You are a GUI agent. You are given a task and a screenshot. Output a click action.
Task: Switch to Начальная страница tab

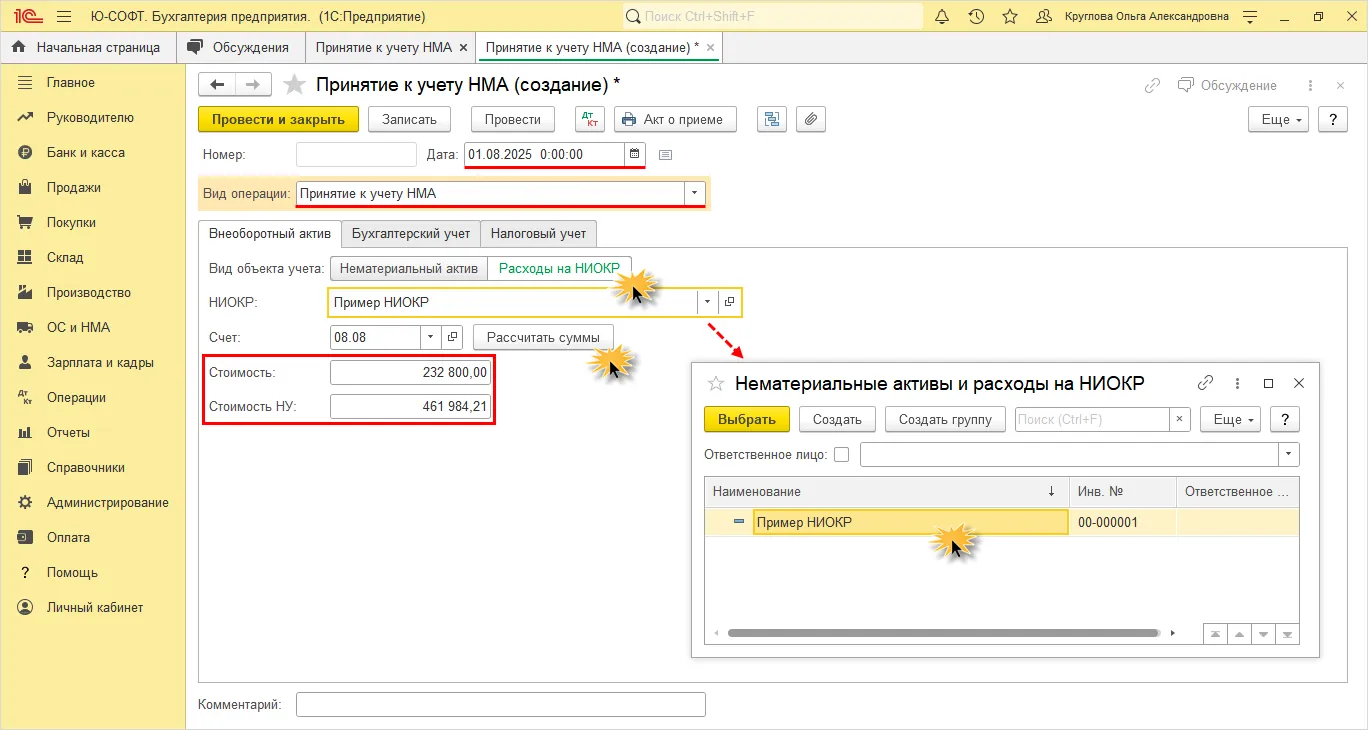(x=88, y=47)
